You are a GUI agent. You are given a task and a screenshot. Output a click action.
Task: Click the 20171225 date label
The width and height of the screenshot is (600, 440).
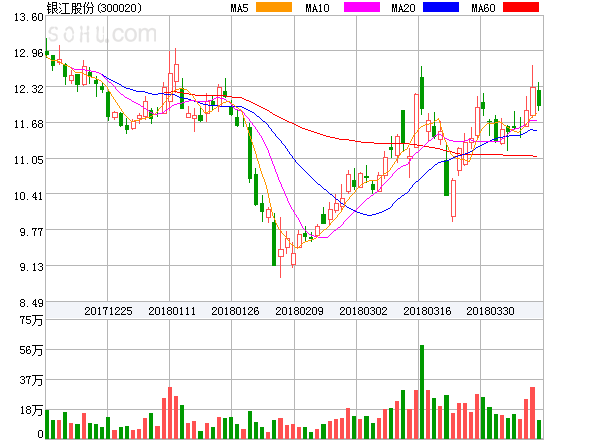click(108, 311)
